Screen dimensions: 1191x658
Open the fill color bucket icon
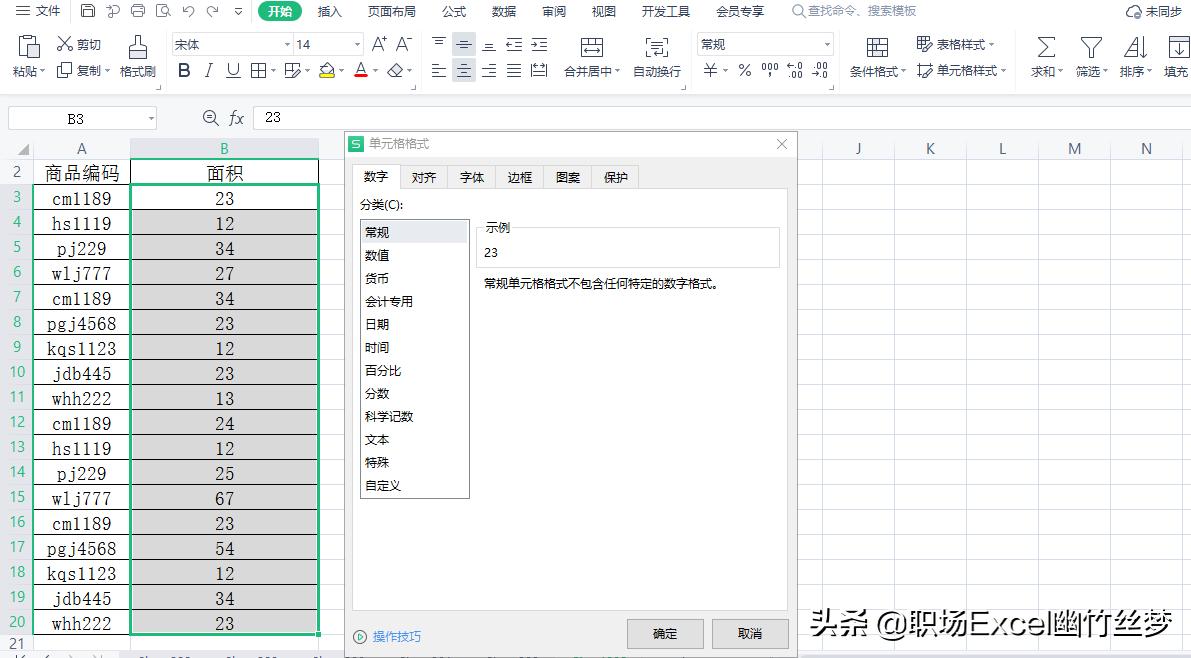(x=328, y=70)
